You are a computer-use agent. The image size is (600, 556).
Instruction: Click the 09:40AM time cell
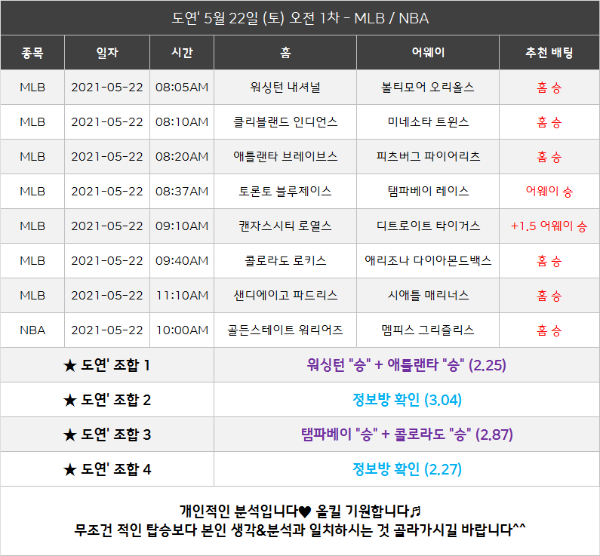pyautogui.click(x=182, y=261)
